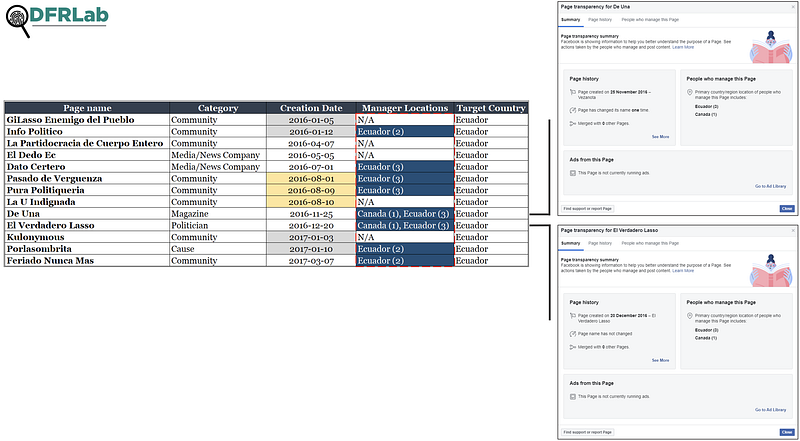Go to Ad Library from De Una dialog
800x441 pixels.
tap(770, 186)
